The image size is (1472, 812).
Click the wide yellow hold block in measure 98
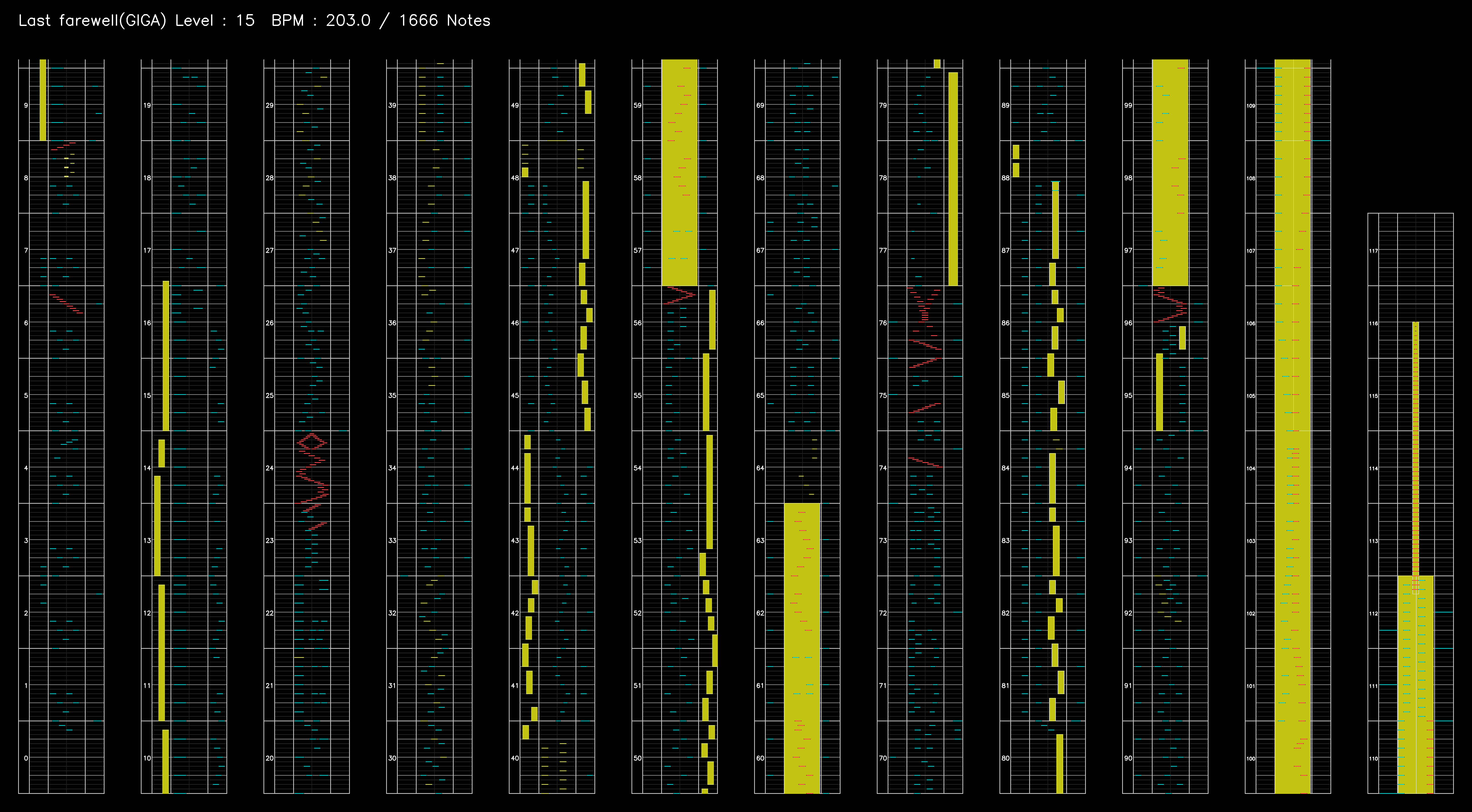coord(1170,173)
